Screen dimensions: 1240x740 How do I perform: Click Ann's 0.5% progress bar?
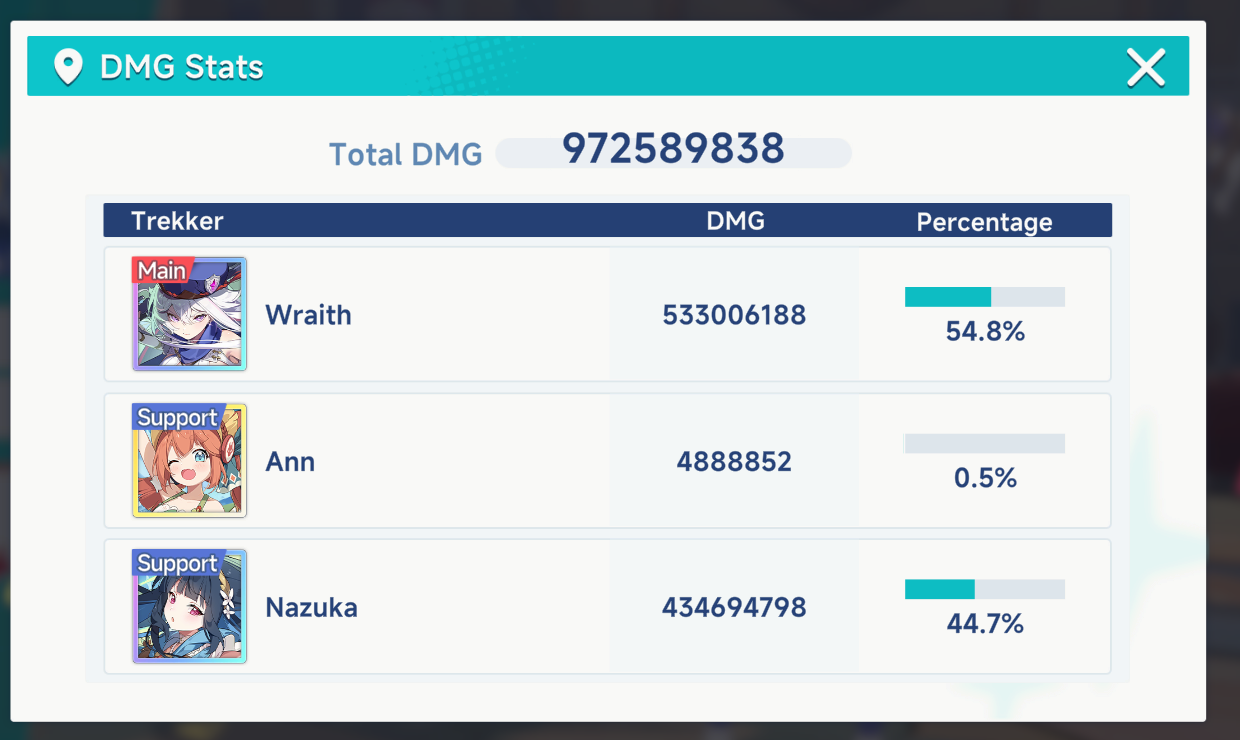(985, 443)
